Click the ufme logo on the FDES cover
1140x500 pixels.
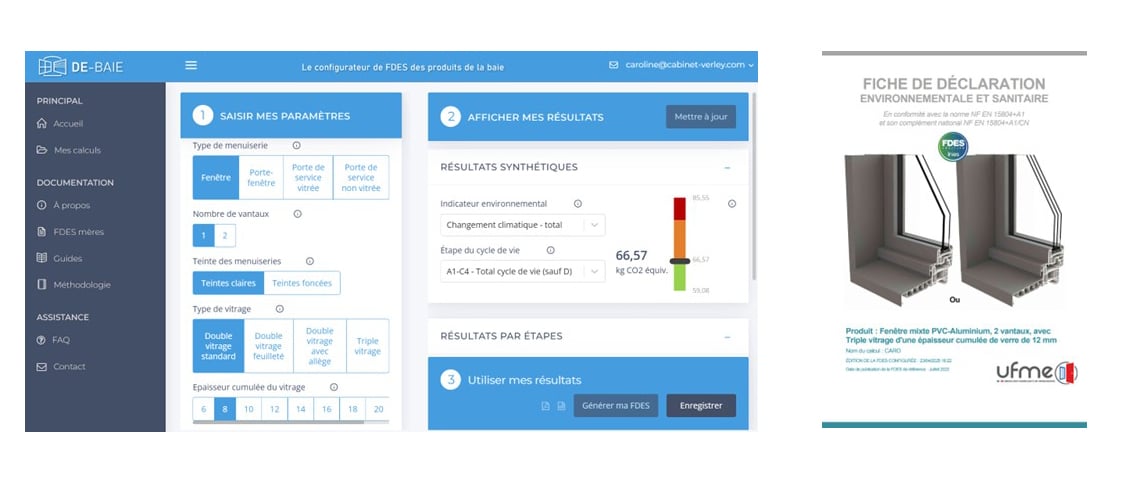1037,373
